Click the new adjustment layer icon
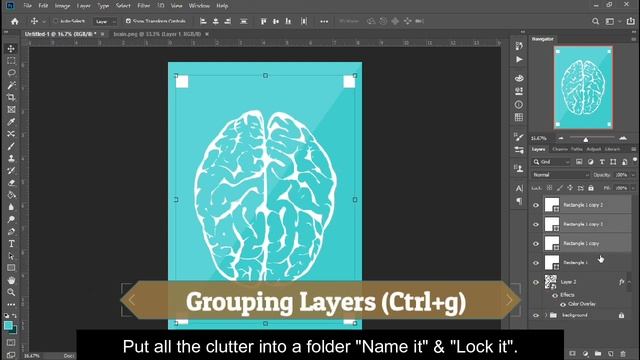The height and width of the screenshot is (360, 640). tap(585, 353)
